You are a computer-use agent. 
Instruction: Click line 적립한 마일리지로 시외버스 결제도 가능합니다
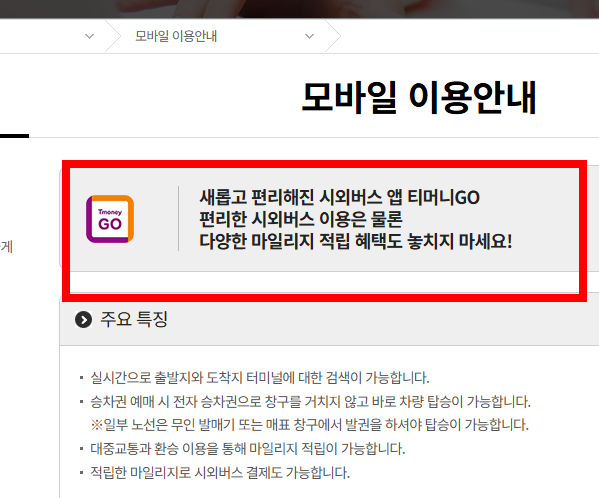click(220, 472)
